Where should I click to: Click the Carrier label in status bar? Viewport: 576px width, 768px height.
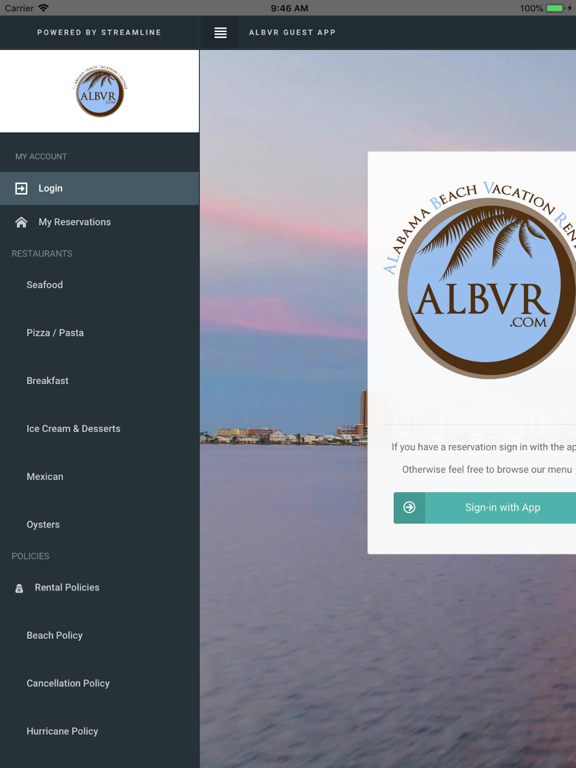pos(19,8)
